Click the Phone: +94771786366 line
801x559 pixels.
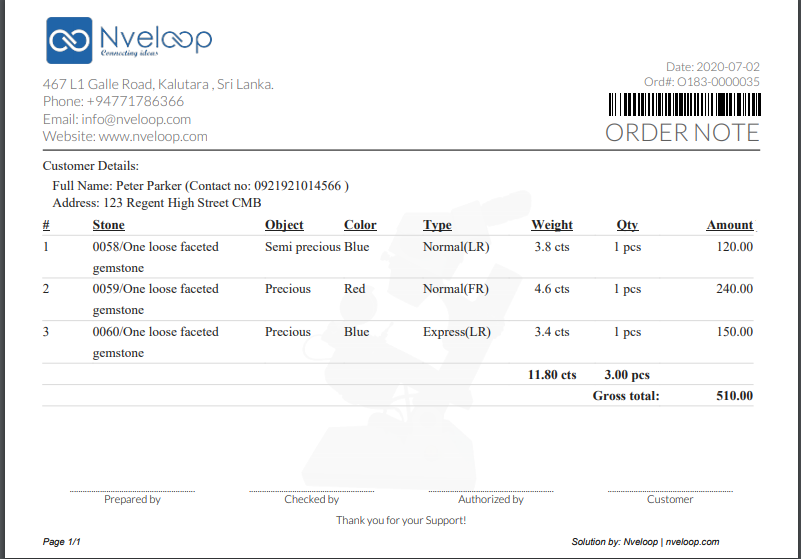(113, 101)
